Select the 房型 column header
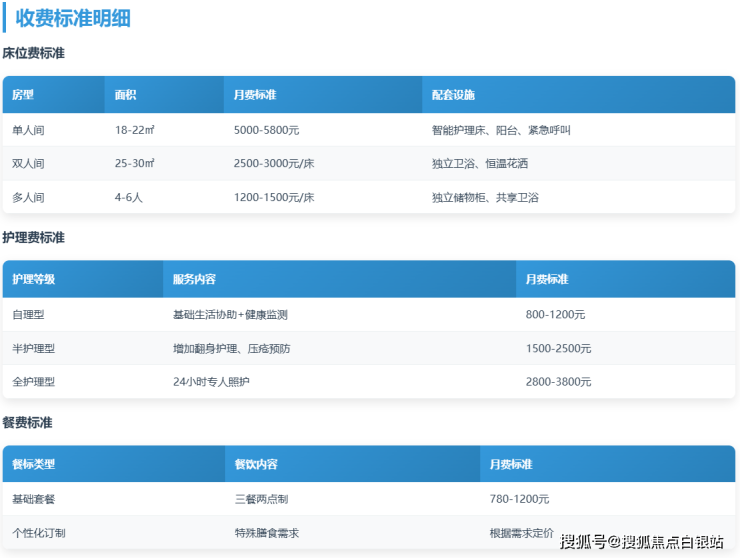Image resolution: width=740 pixels, height=558 pixels. click(23, 95)
